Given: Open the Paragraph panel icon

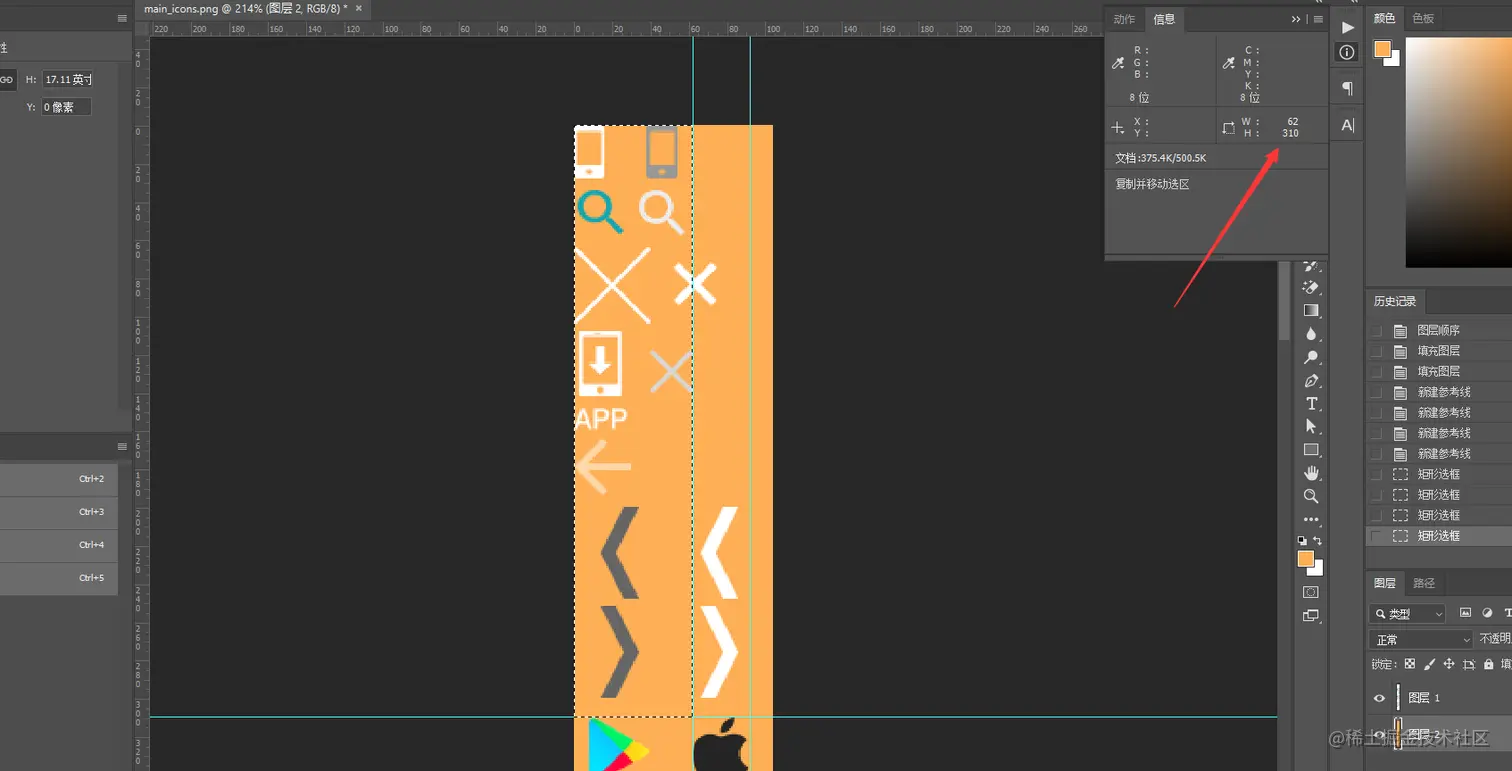Looking at the screenshot, I should tap(1347, 89).
